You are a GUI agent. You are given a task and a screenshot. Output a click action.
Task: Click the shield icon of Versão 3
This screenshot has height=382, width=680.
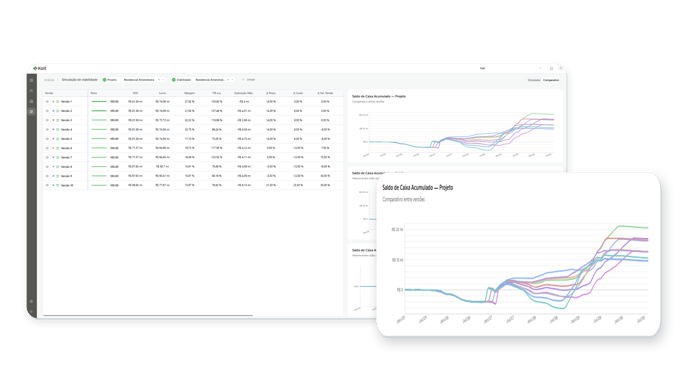pyautogui.click(x=58, y=120)
